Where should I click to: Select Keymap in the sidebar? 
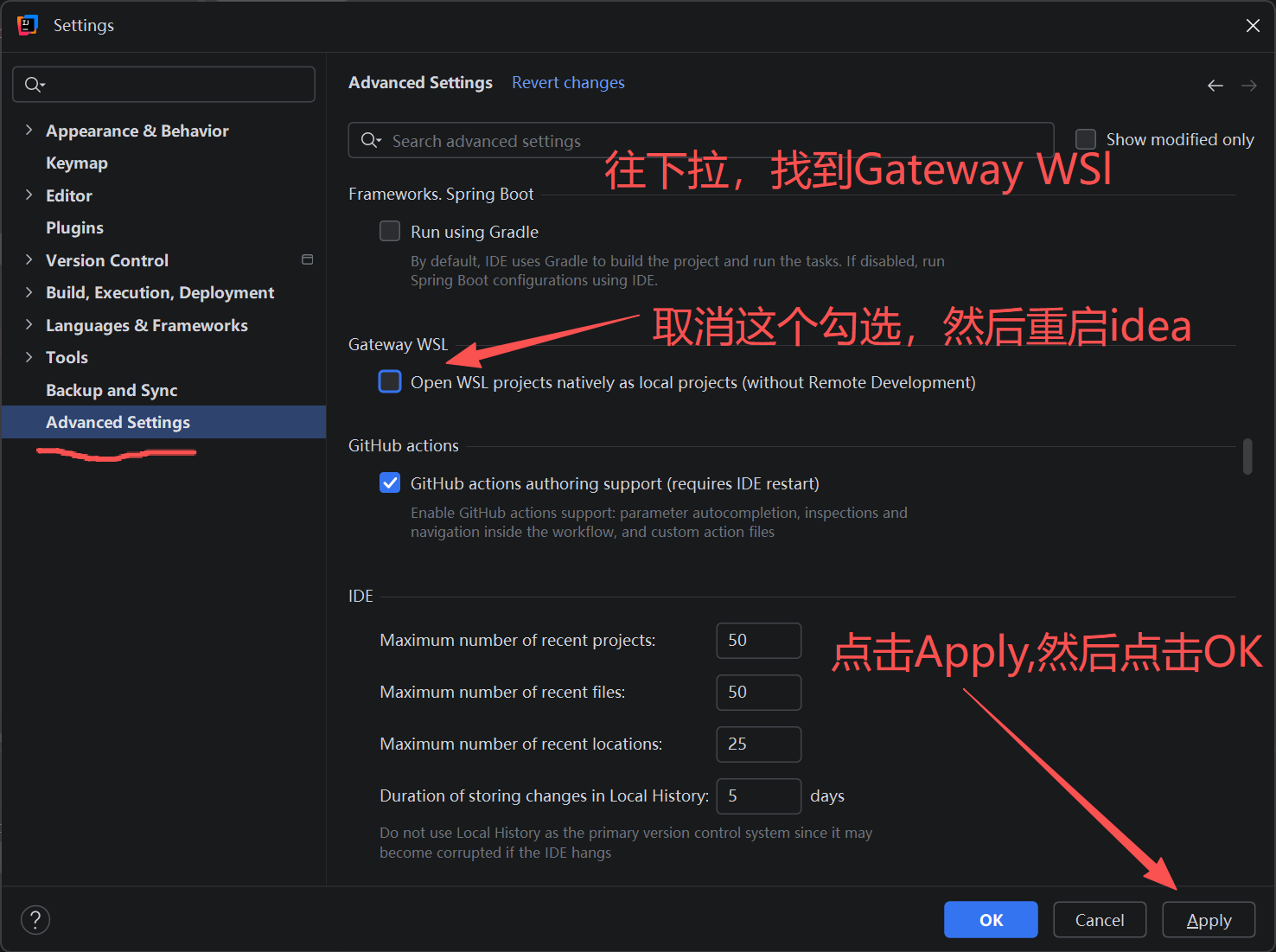77,163
